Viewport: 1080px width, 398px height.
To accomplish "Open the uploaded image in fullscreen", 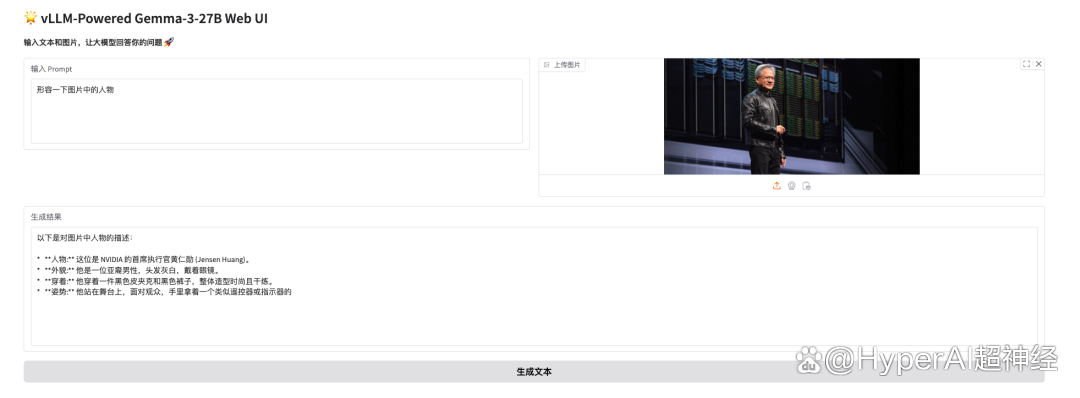I will click(1026, 64).
